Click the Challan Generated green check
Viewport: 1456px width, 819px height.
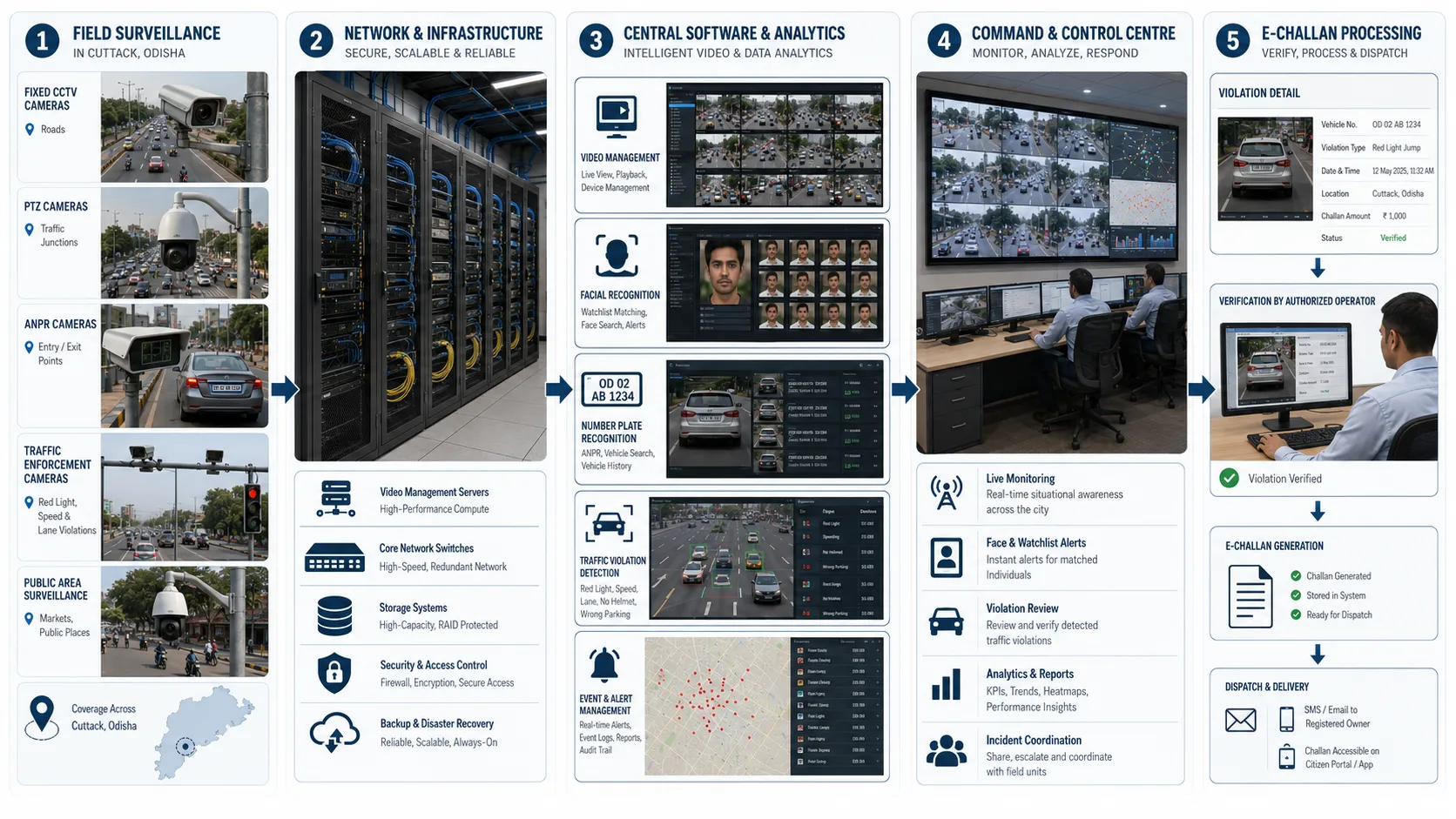[x=1296, y=575]
